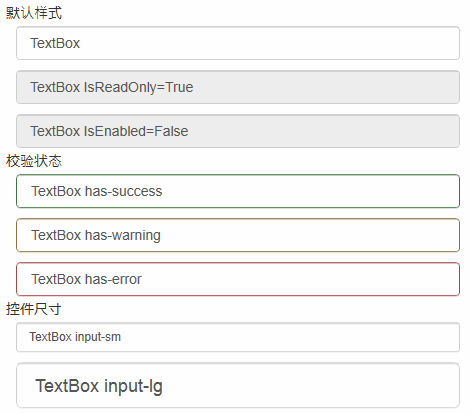The height and width of the screenshot is (414, 470).
Task: Click the large TextBox input-lg field
Action: click(238, 385)
